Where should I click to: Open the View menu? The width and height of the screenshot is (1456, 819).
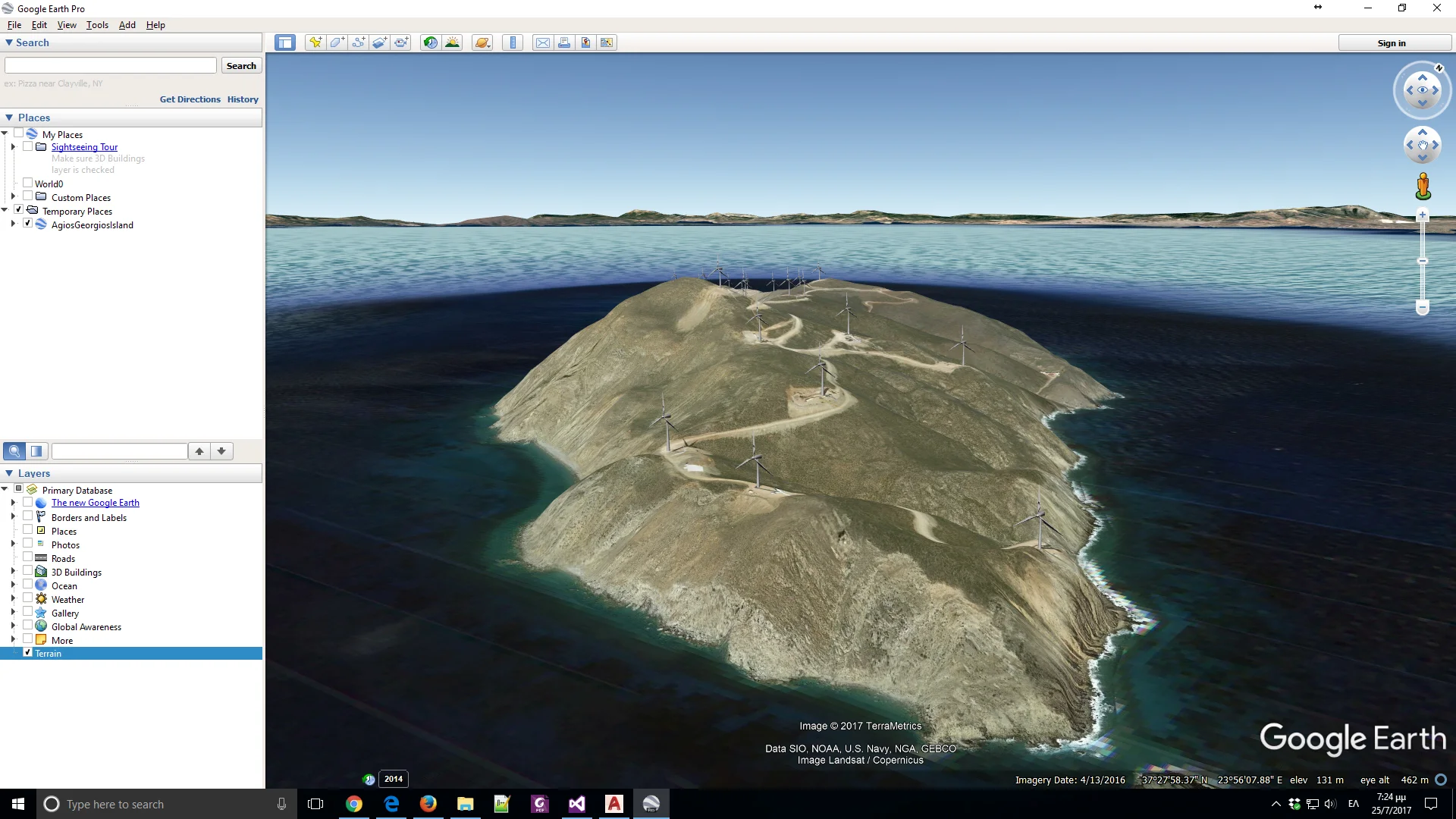[67, 25]
